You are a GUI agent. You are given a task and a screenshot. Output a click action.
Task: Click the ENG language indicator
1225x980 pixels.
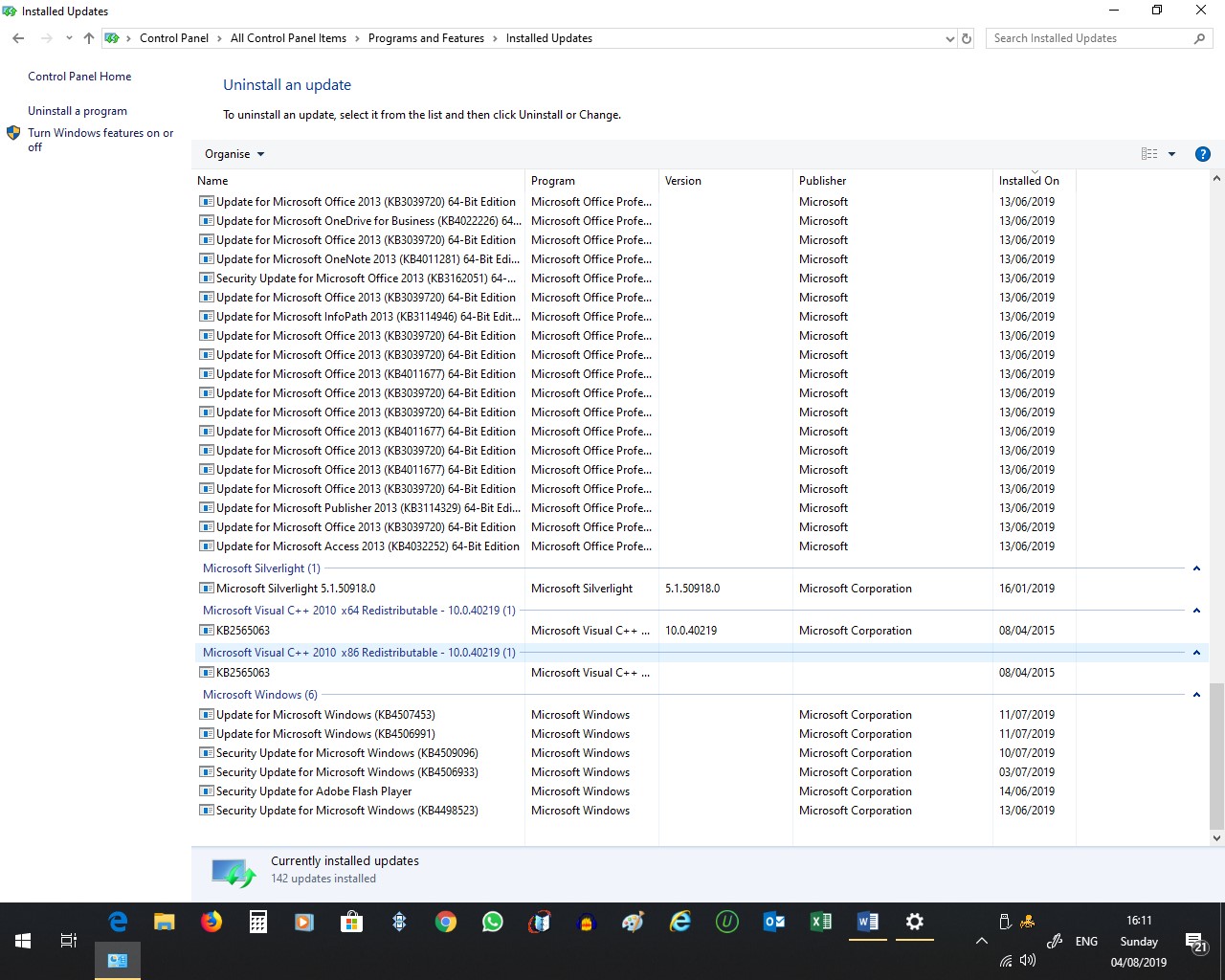pyautogui.click(x=1086, y=942)
